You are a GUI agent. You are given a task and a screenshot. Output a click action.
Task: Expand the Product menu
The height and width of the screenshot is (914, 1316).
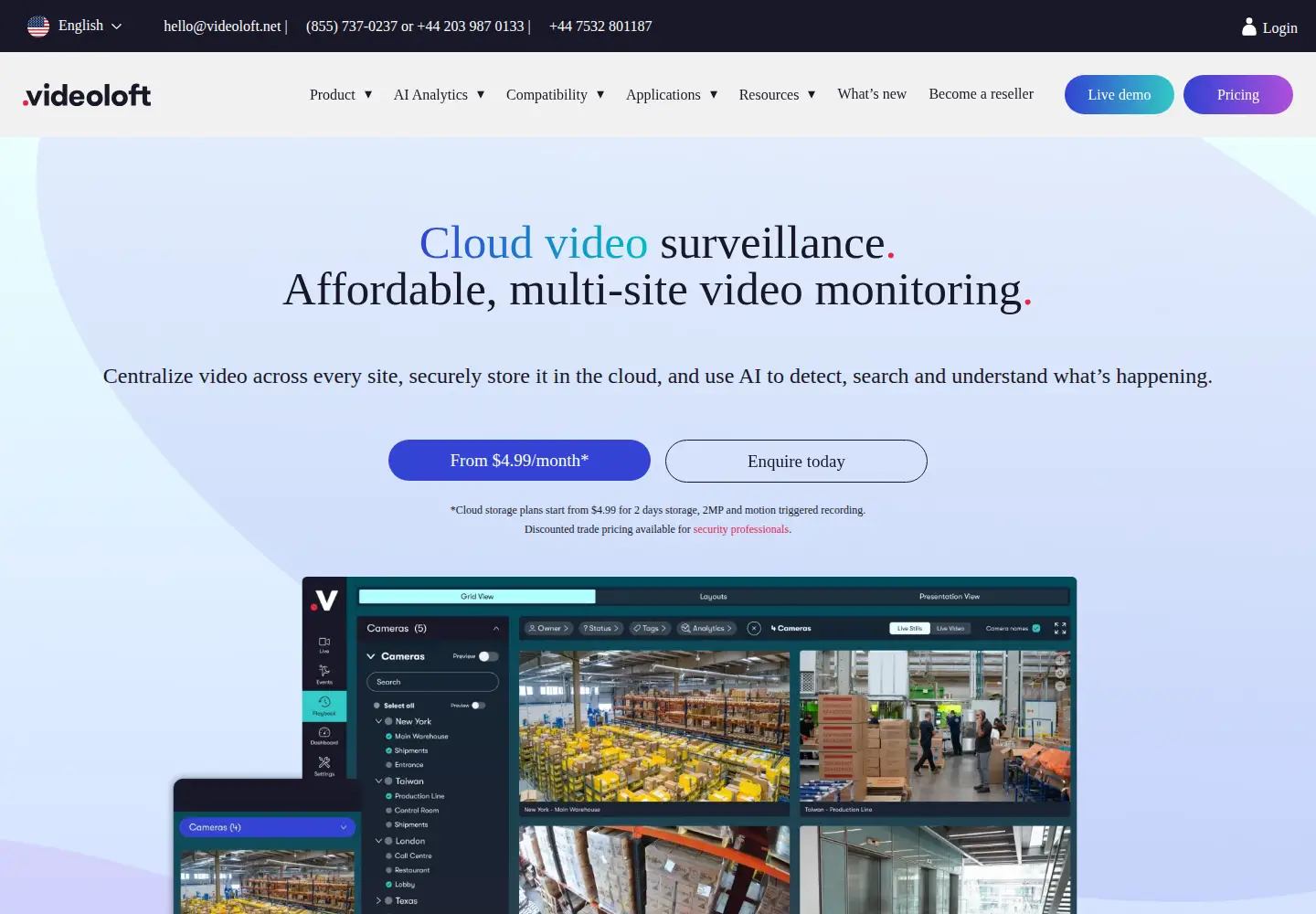pyautogui.click(x=341, y=94)
